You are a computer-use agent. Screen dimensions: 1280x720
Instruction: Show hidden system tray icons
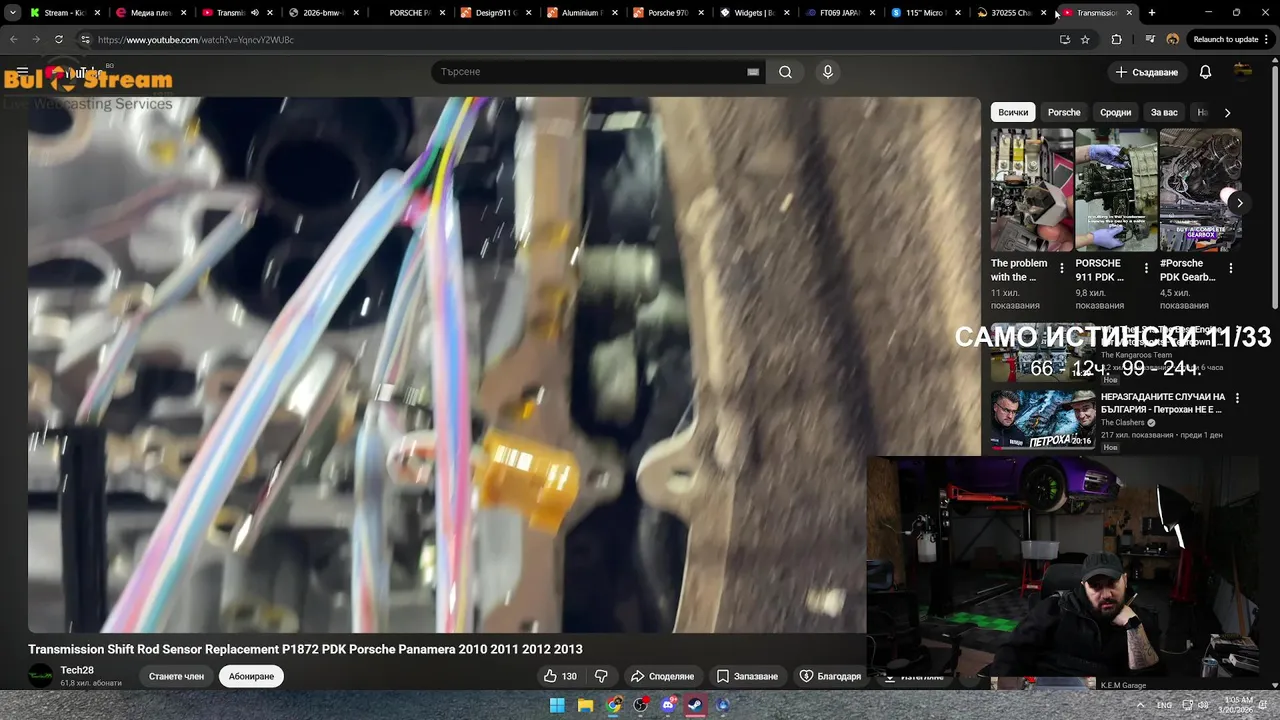point(1140,705)
